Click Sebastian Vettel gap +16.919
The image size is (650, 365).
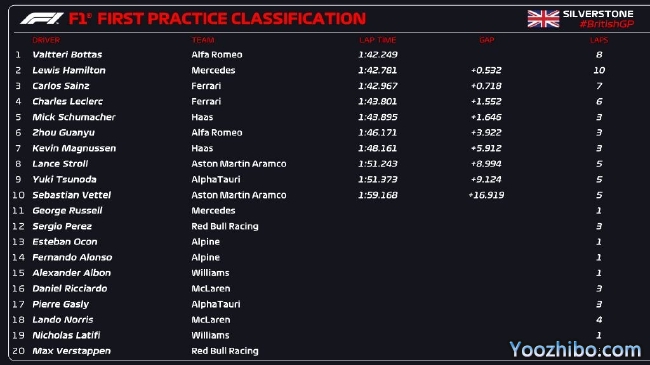(486, 195)
